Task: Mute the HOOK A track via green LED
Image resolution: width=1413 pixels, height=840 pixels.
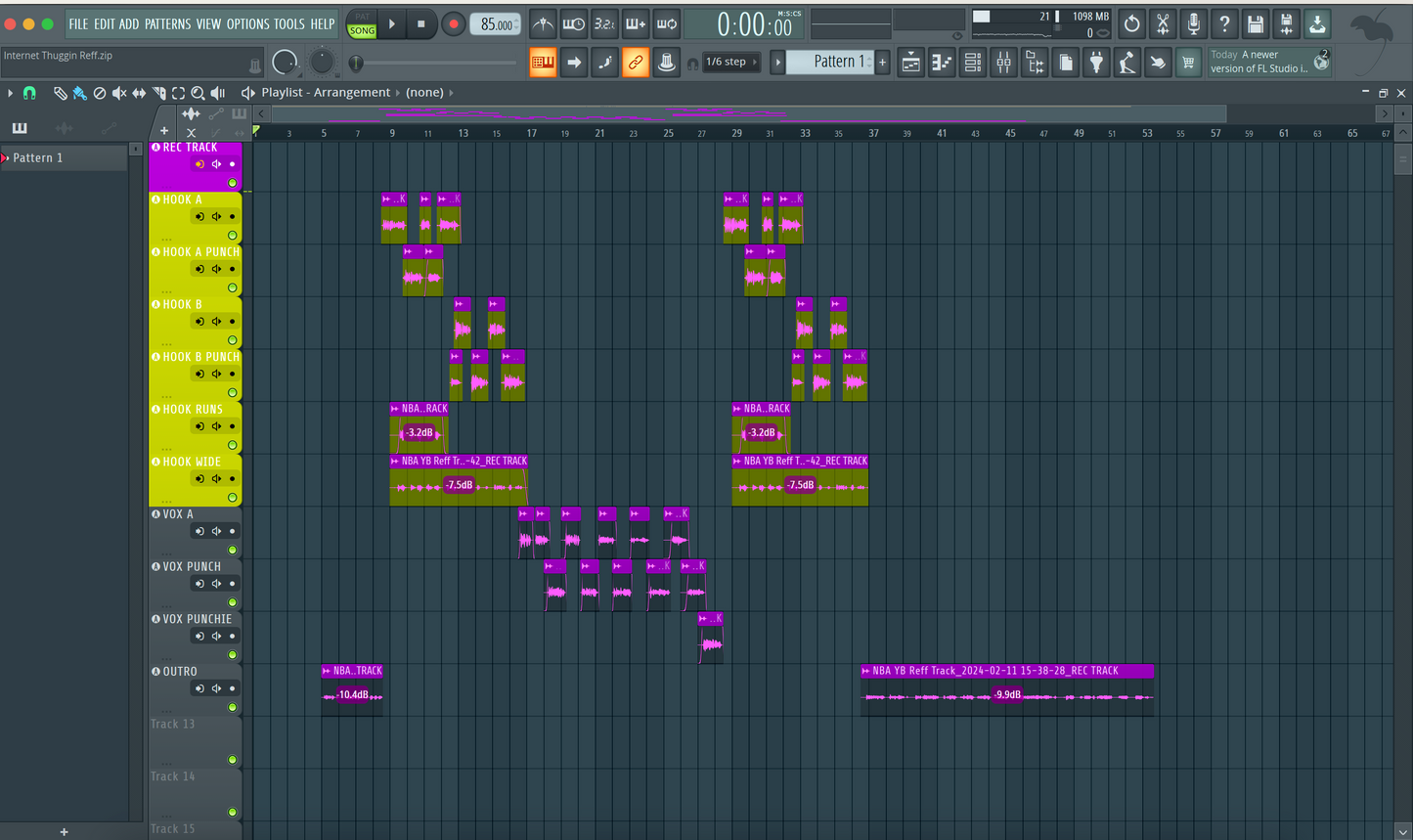Action: pos(233,236)
